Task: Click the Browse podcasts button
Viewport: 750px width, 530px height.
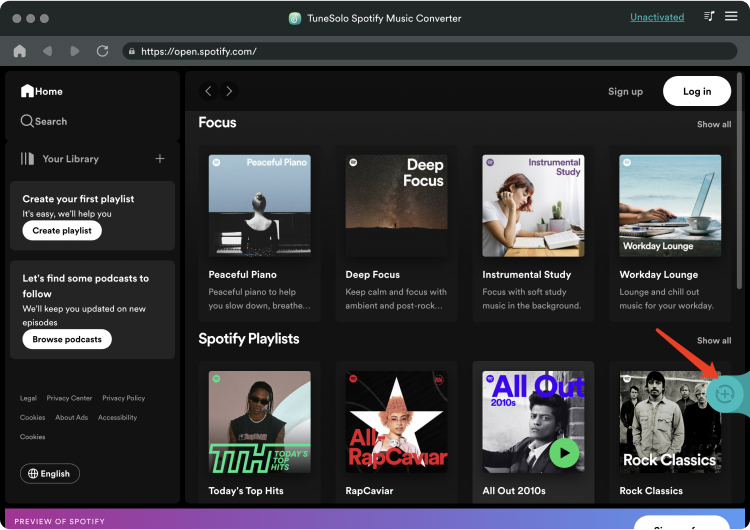Action: 67,339
